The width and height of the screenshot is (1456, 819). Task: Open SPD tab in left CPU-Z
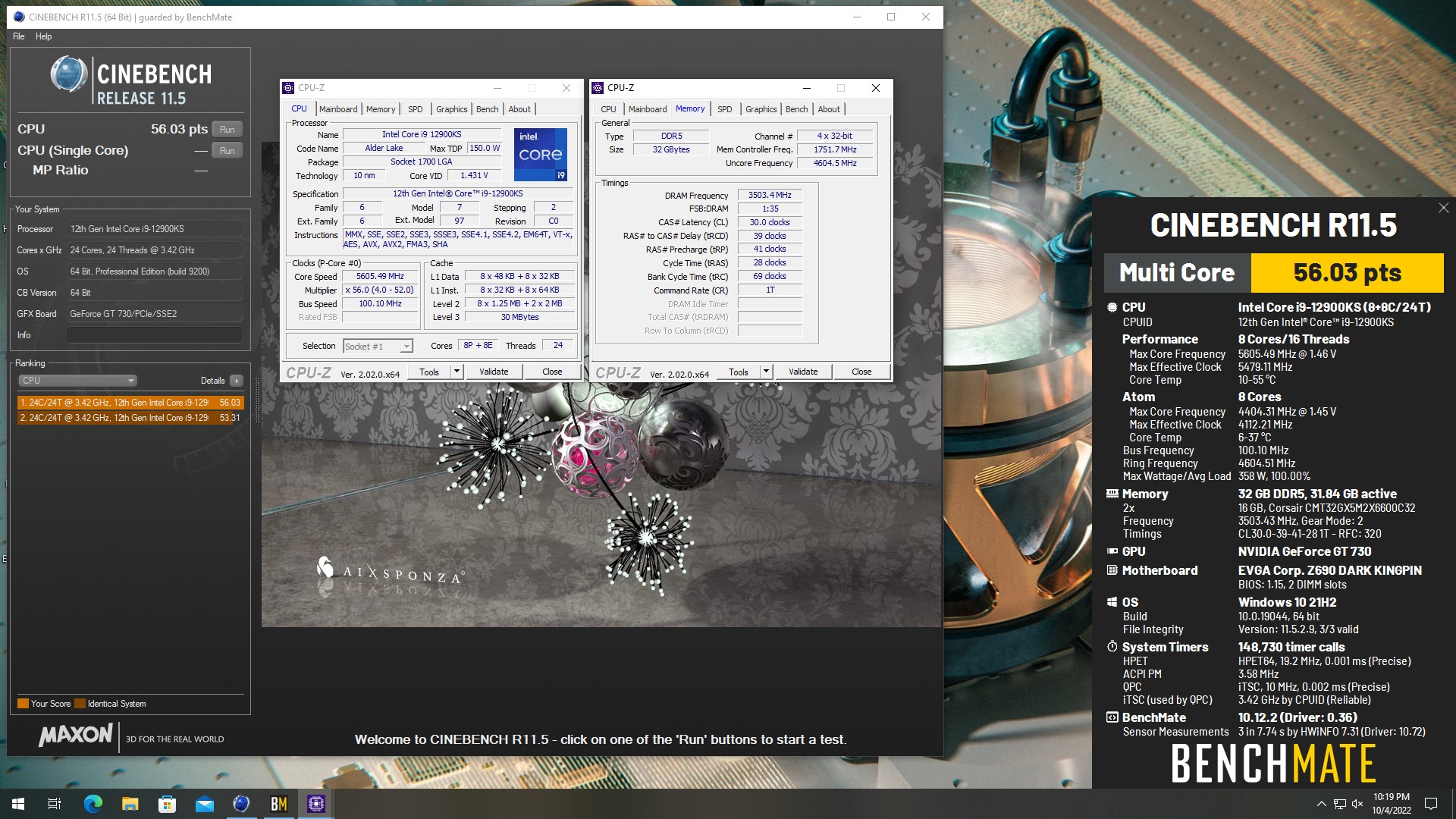click(416, 109)
